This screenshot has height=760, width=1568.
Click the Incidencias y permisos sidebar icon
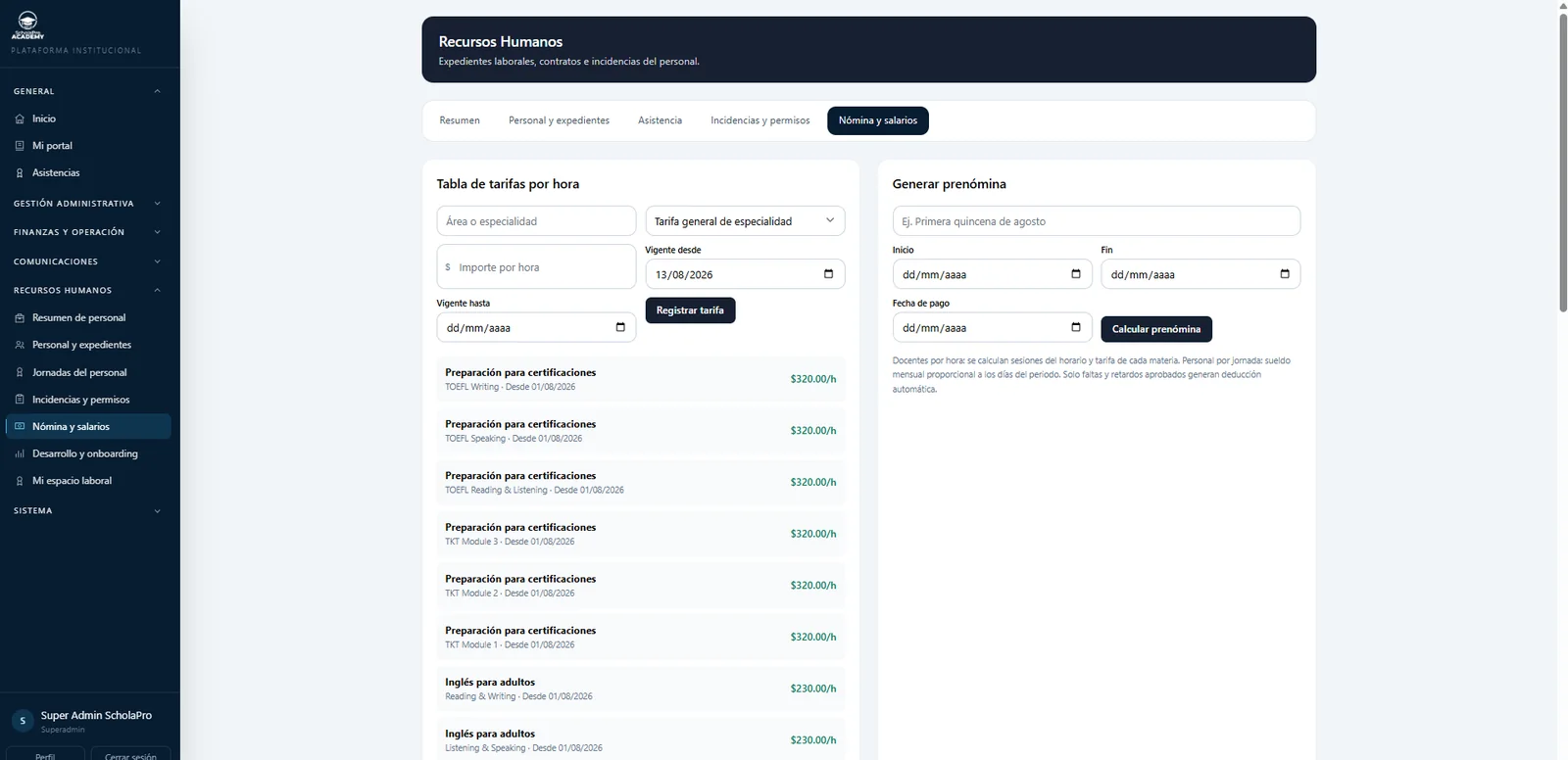20,400
